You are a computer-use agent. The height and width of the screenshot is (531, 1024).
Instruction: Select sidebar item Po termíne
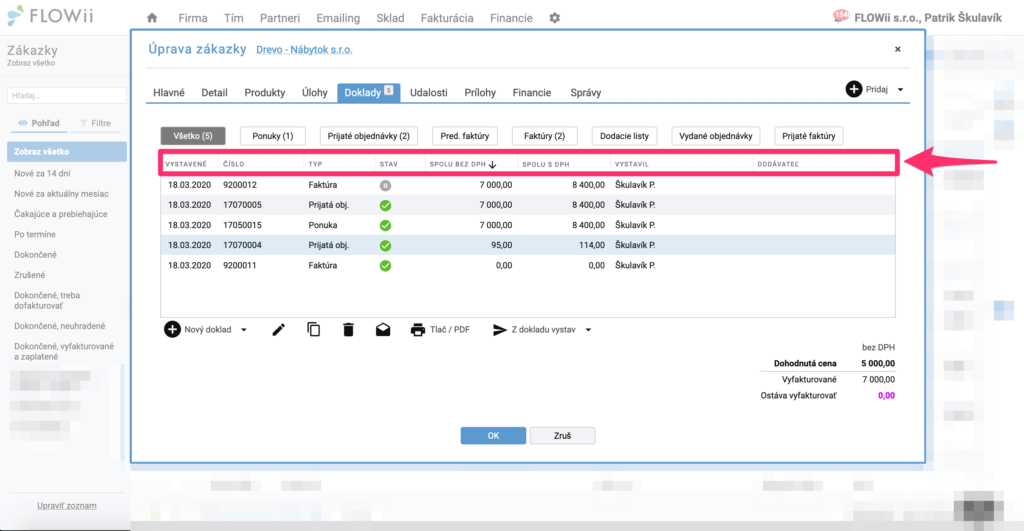[x=35, y=234]
